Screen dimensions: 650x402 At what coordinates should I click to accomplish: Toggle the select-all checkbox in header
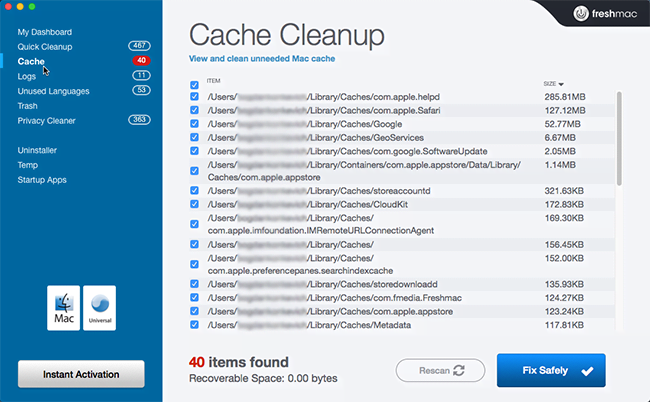click(x=194, y=85)
